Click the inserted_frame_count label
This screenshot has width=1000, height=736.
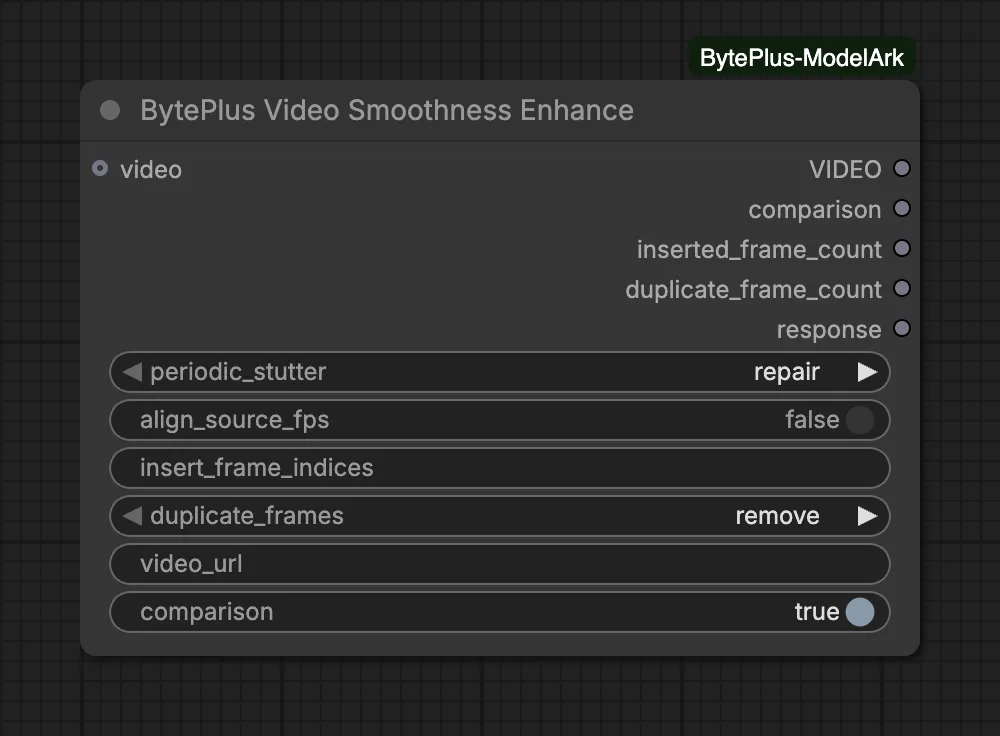[759, 249]
